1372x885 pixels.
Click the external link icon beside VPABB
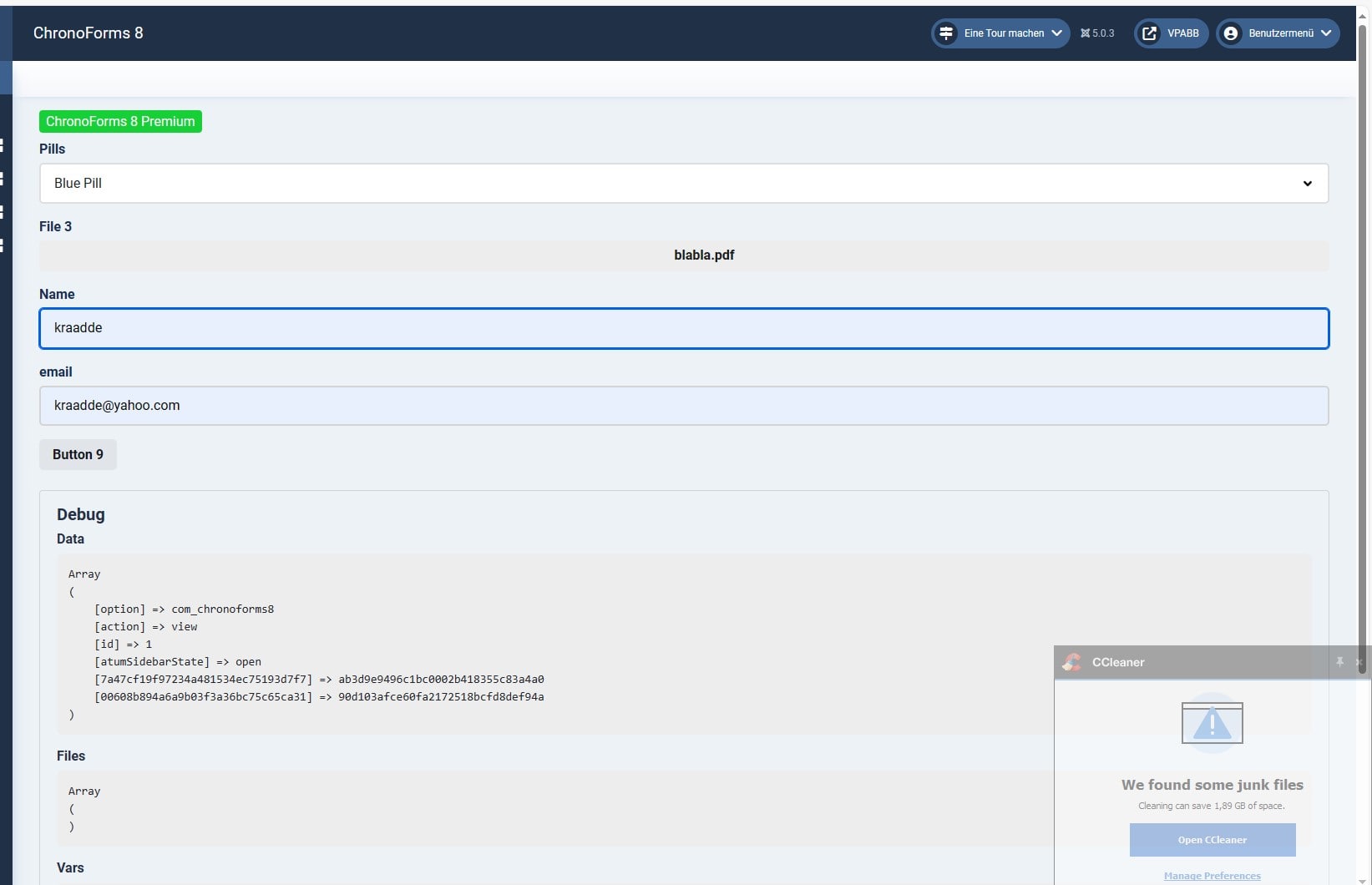point(1150,33)
